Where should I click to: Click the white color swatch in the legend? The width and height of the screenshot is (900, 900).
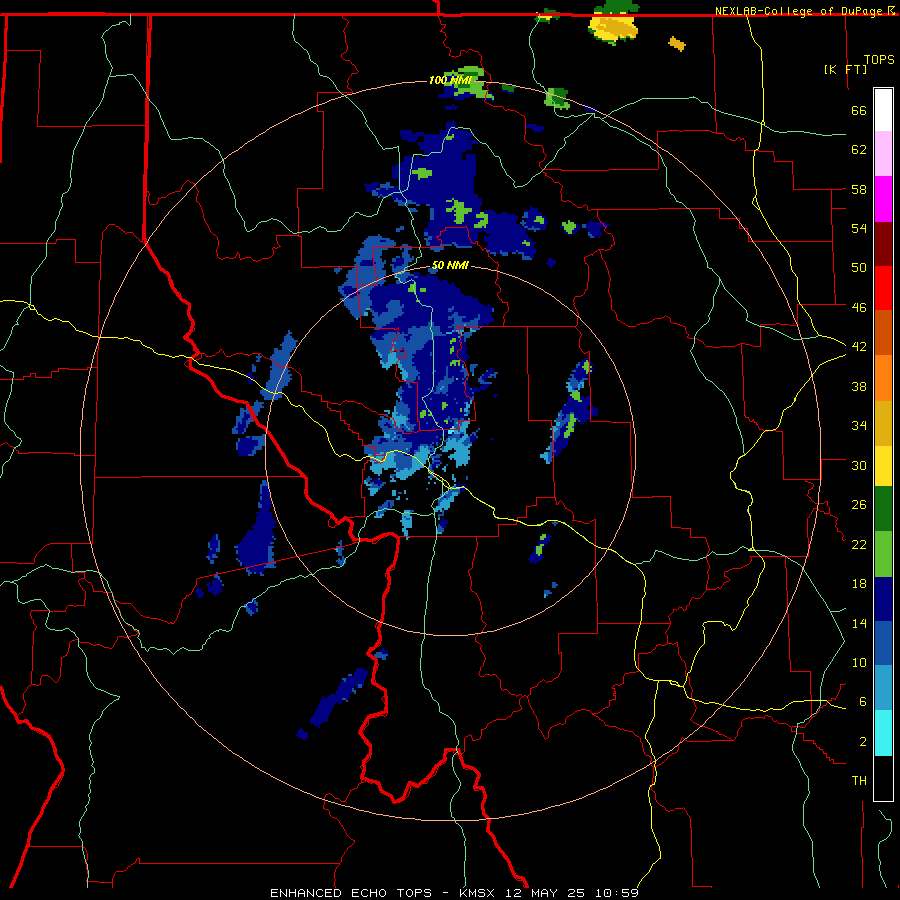point(883,110)
